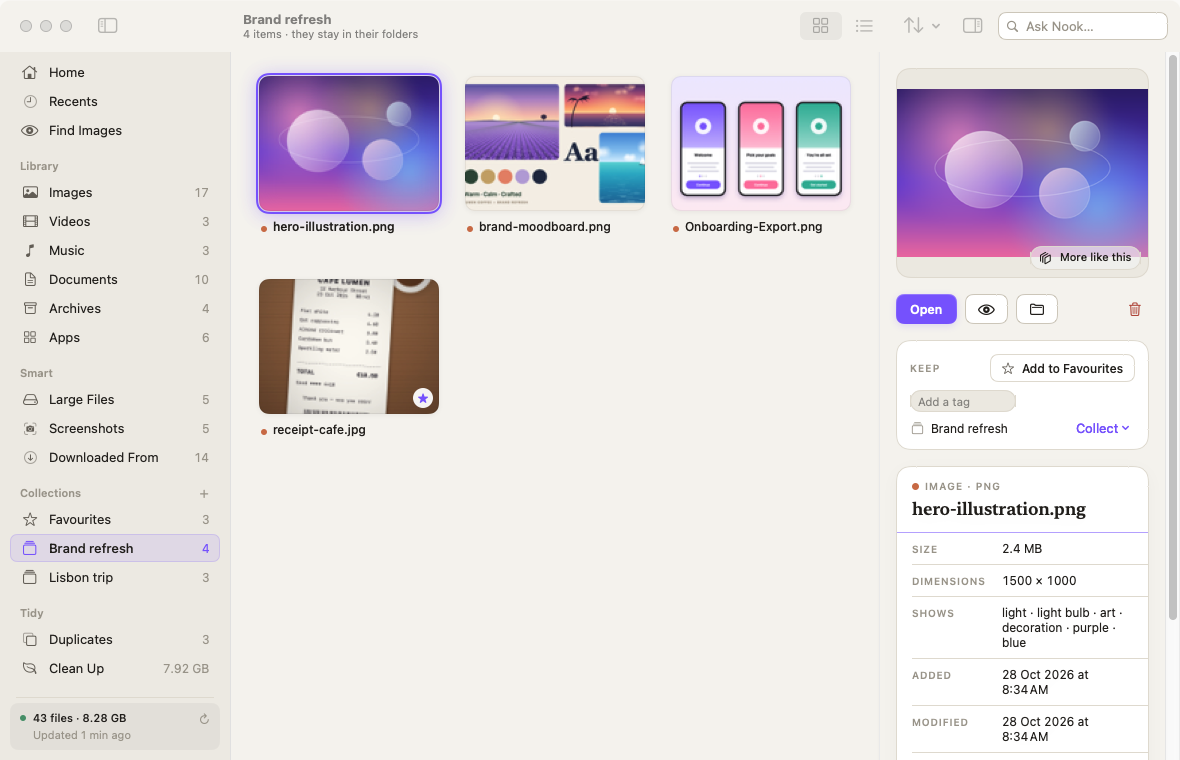Image resolution: width=1180 pixels, height=760 pixels.
Task: Click the Duplicates icon in sidebar
Action: tap(30, 640)
